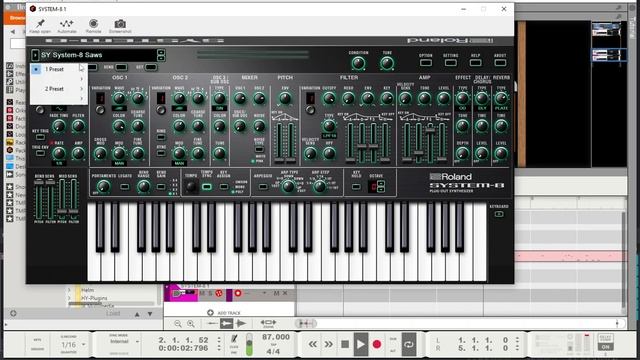Click the OSC 2 variation round button
640x360 pixels.
tap(161, 109)
